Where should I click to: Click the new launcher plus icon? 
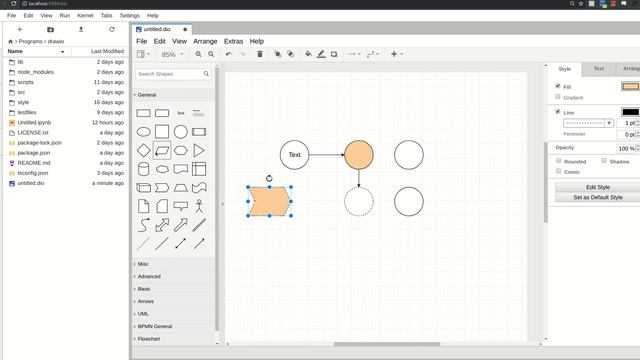(x=20, y=29)
